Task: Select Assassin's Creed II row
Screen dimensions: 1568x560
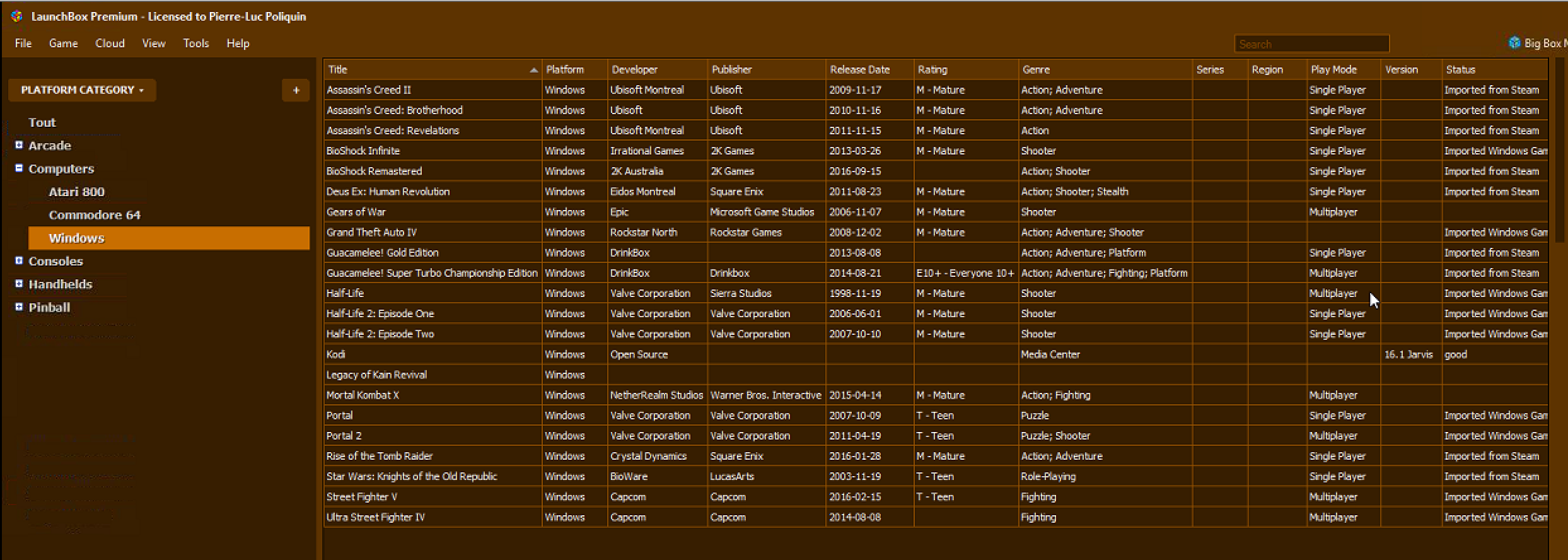Action: [936, 90]
